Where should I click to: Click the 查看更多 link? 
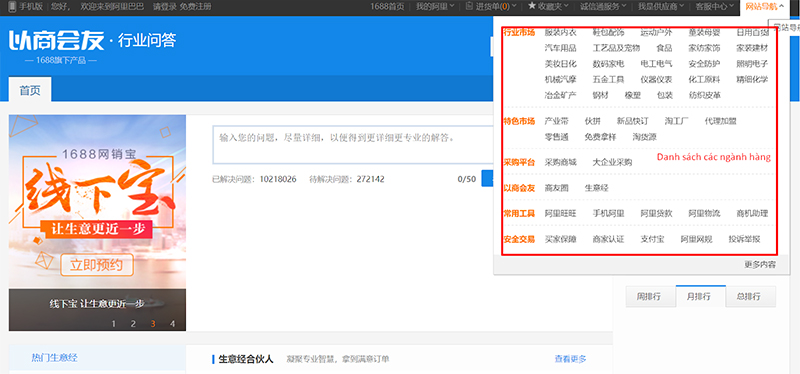click(x=570, y=359)
